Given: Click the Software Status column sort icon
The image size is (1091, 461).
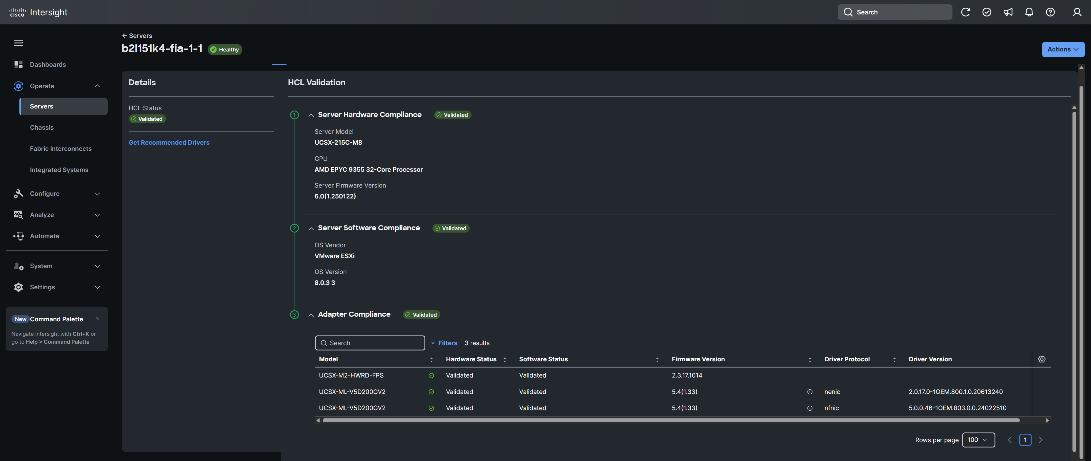Looking at the screenshot, I should click(x=657, y=360).
